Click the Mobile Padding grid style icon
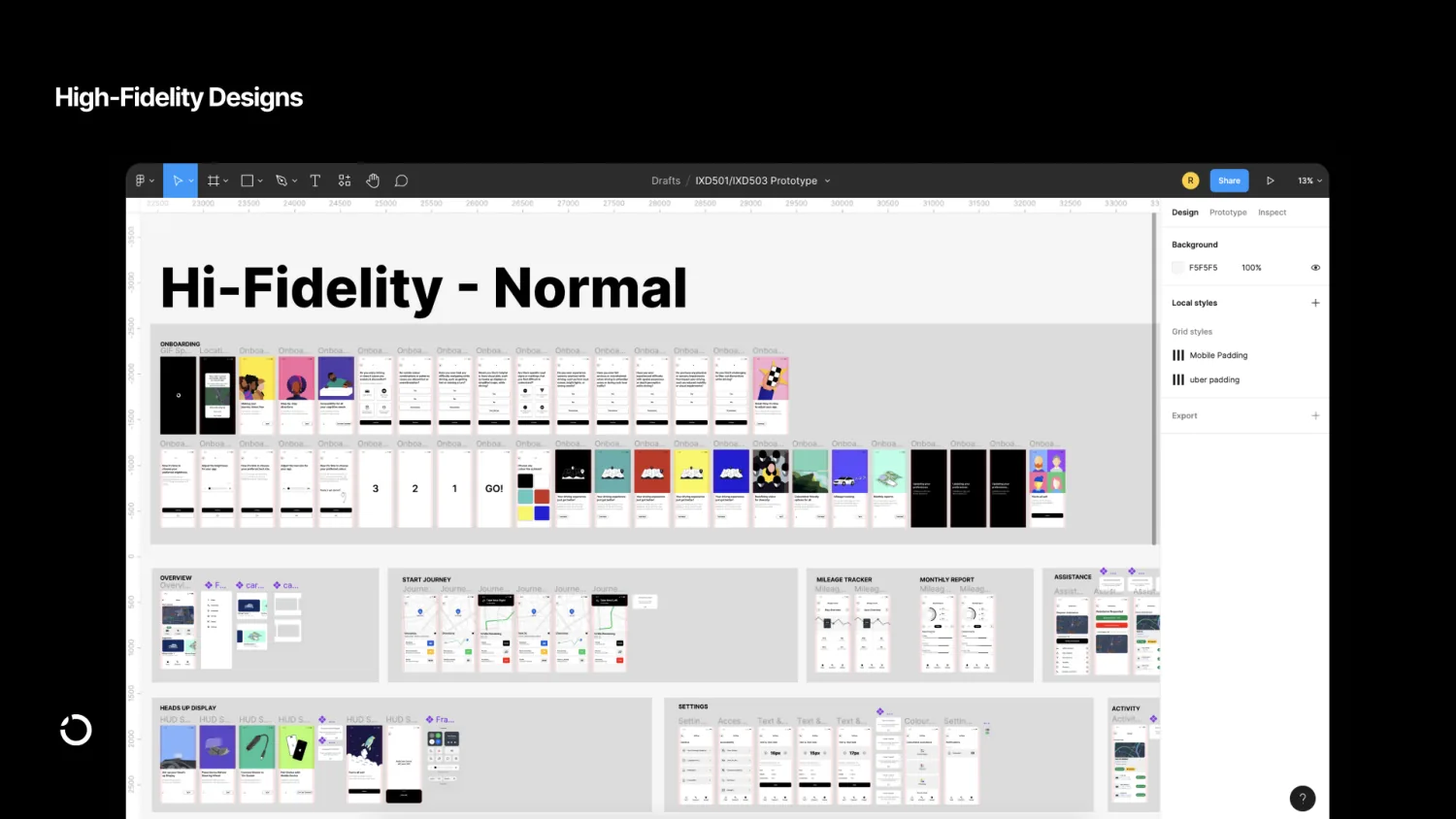Screen dimensions: 1456x819 [1178, 355]
